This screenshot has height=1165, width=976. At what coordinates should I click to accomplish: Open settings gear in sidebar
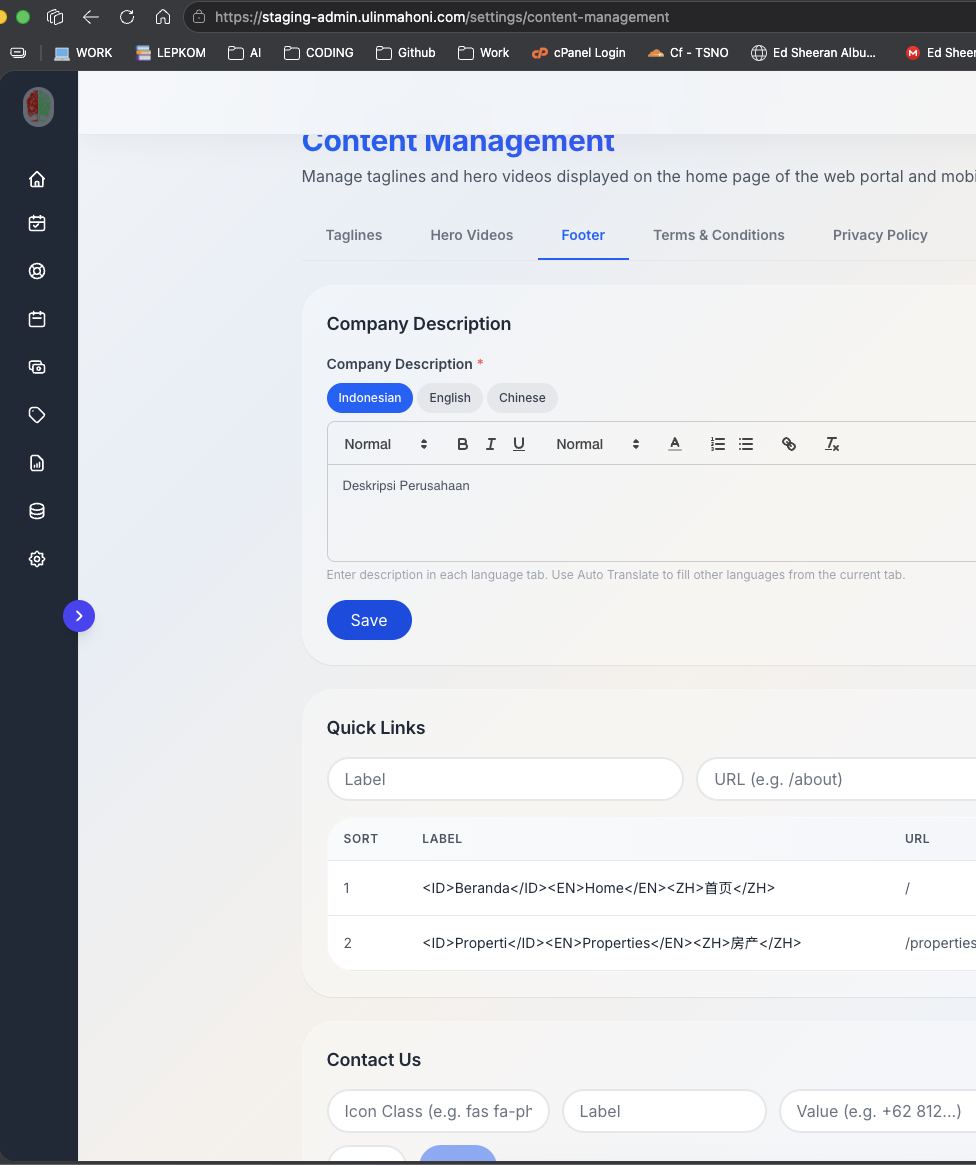tap(37, 559)
